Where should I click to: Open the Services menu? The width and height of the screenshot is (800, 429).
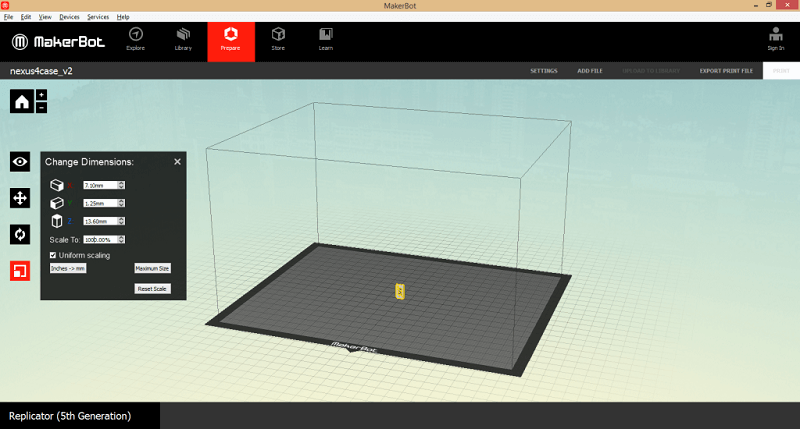pyautogui.click(x=98, y=17)
